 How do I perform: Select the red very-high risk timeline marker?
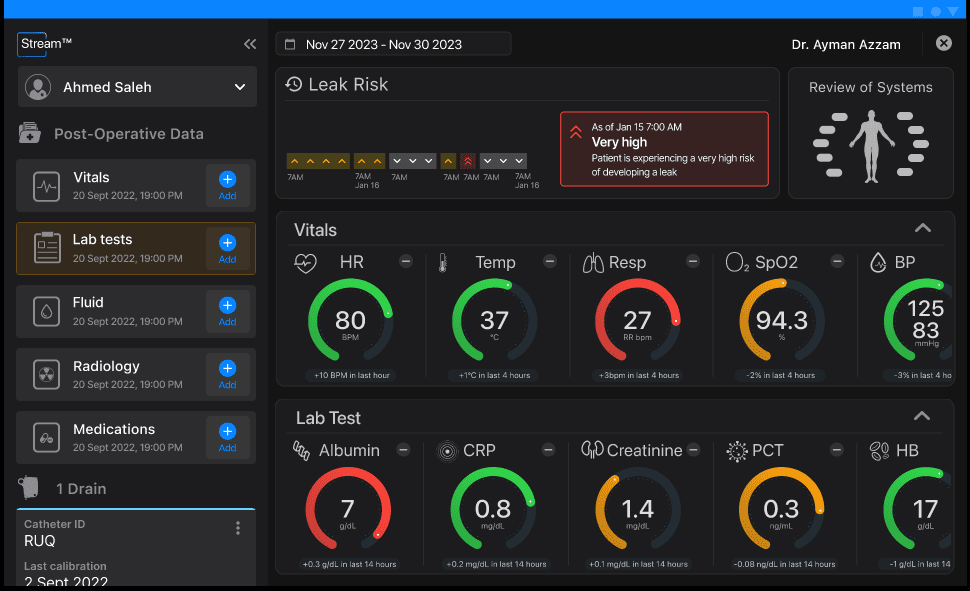(x=468, y=161)
